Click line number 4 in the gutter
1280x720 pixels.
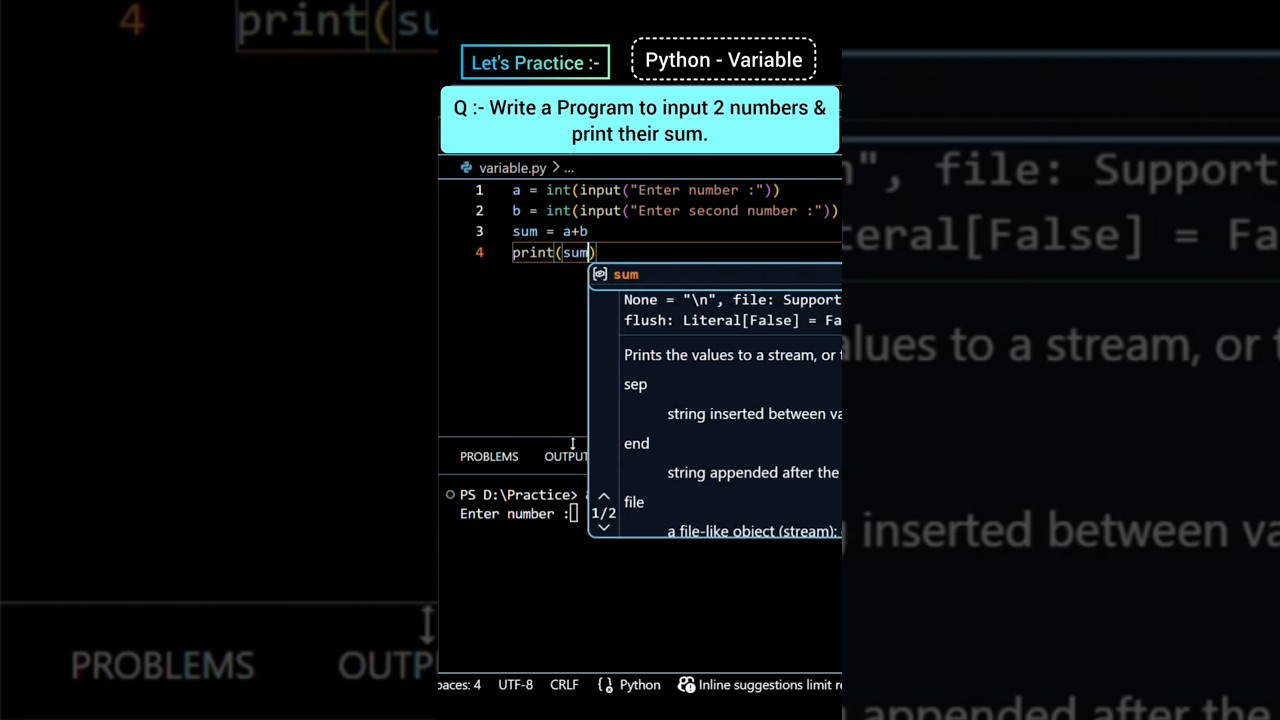coord(479,253)
